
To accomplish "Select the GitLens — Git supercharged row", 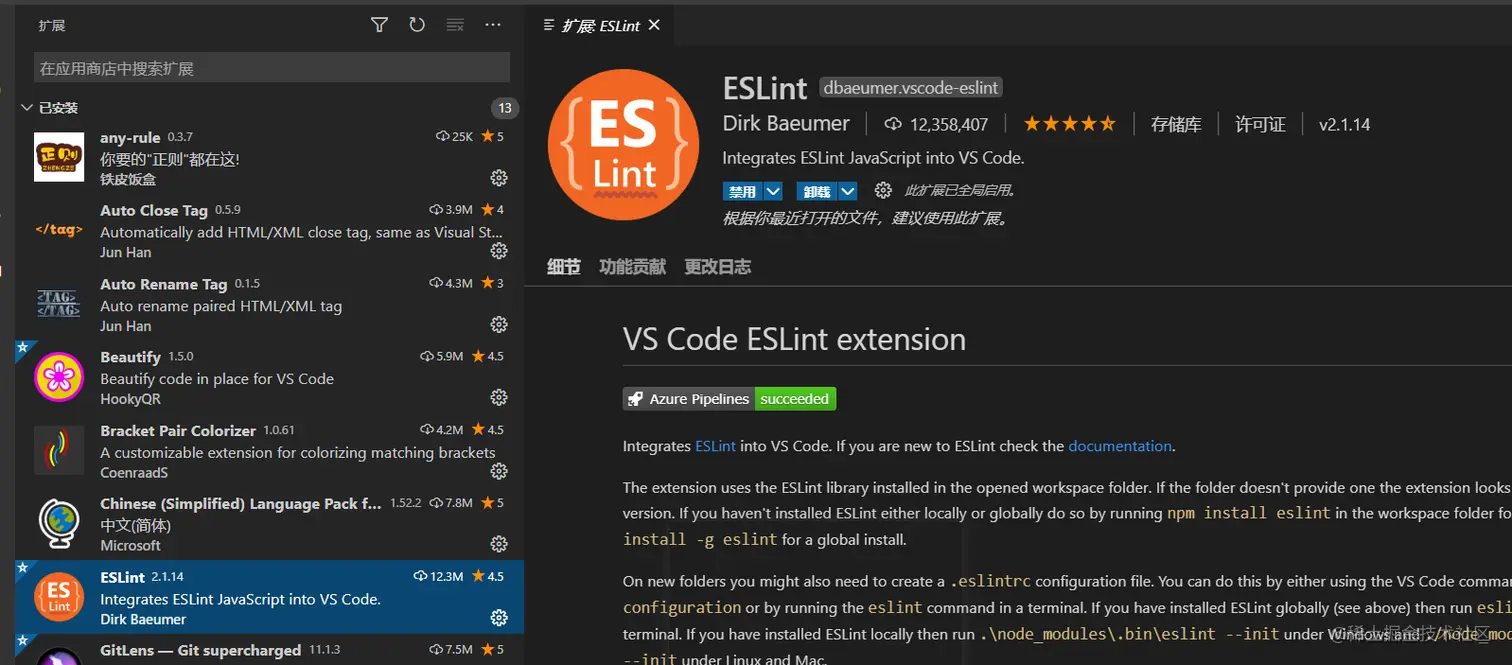I will click(x=269, y=650).
